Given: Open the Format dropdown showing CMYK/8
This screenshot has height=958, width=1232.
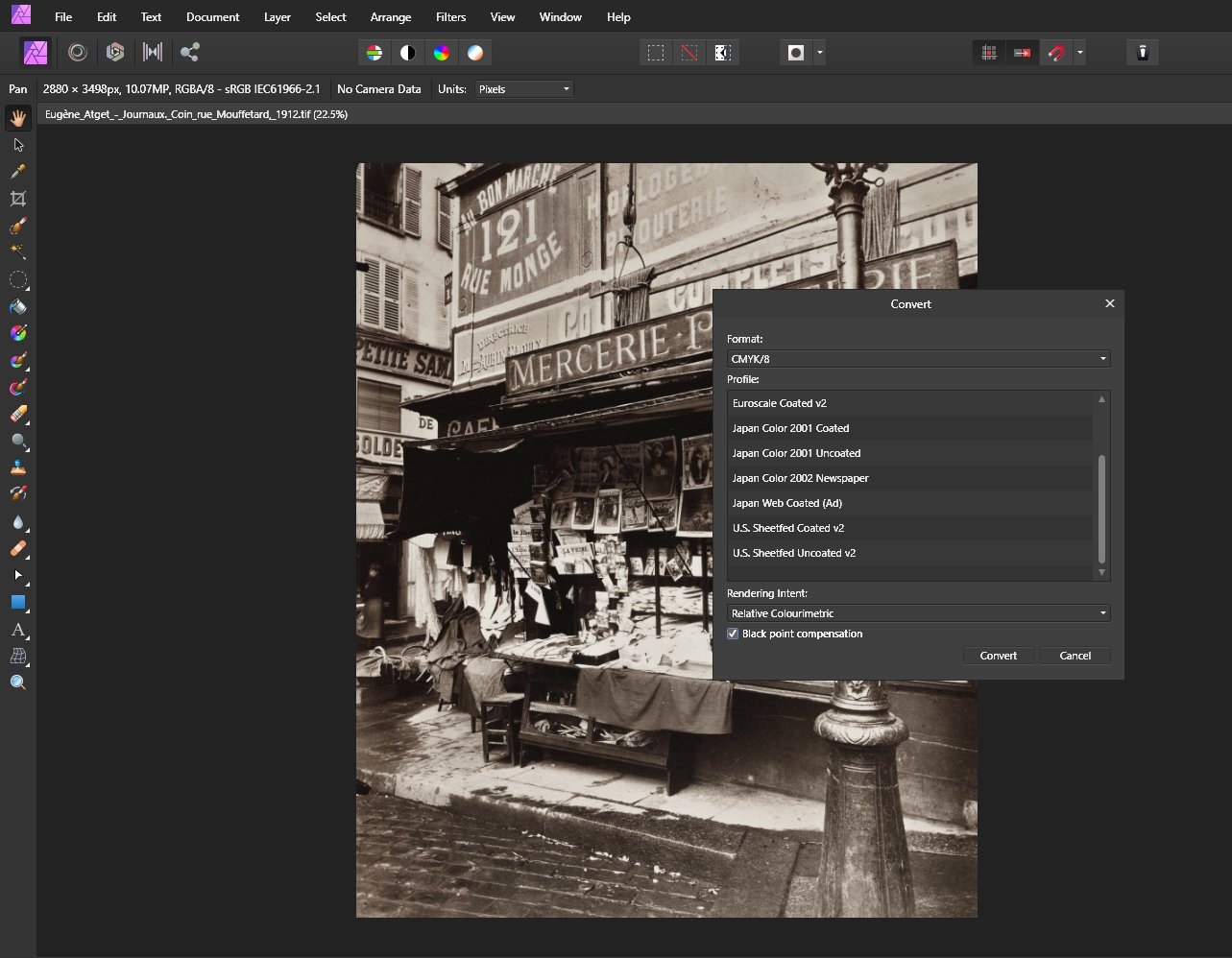Looking at the screenshot, I should (918, 359).
